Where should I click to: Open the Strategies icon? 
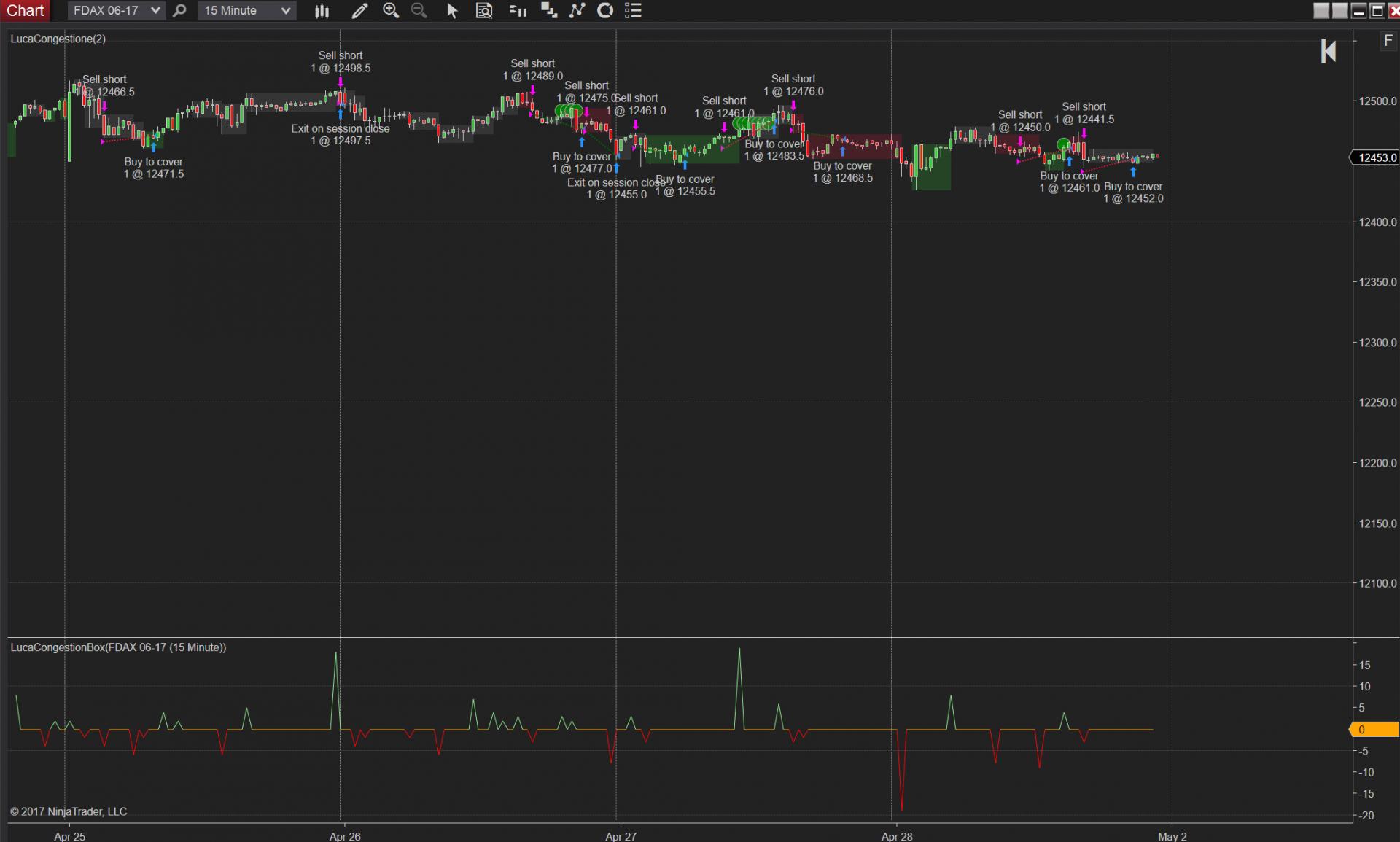pos(605,11)
